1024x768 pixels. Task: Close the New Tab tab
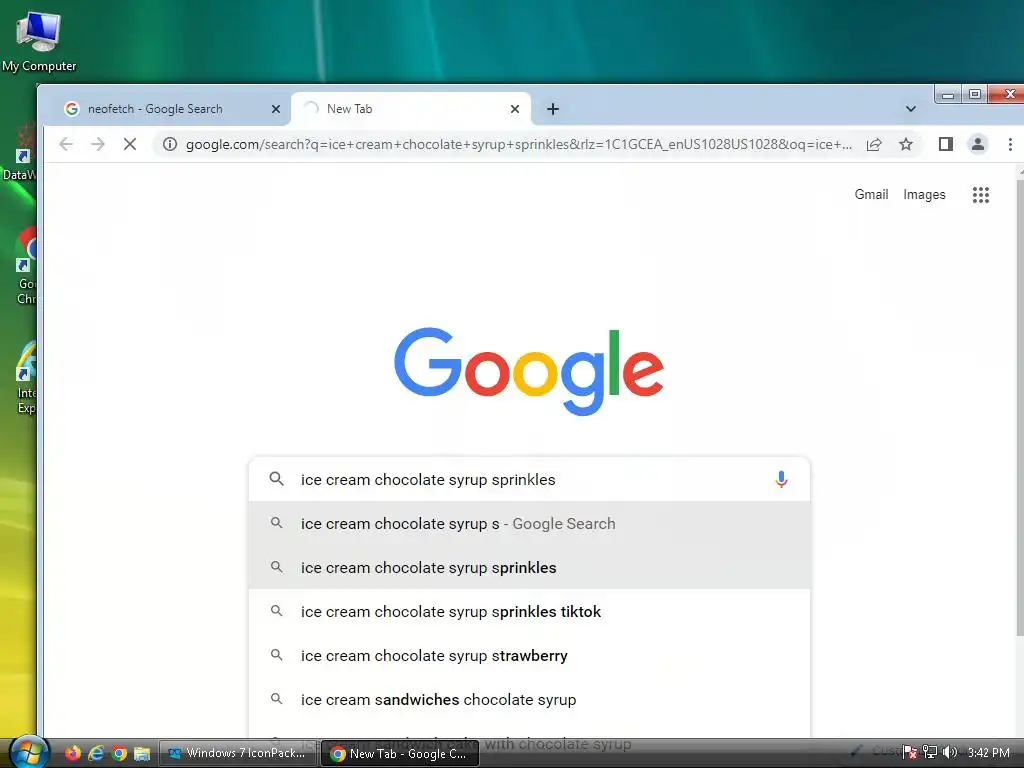coord(515,109)
